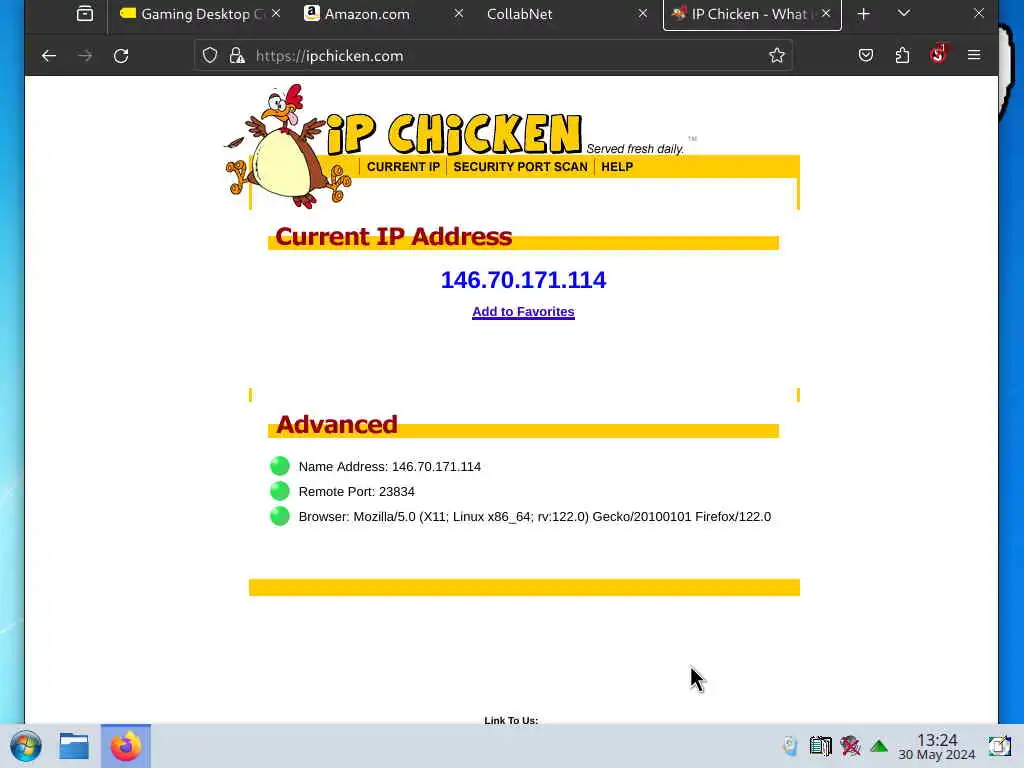Close the CollabNet tab
Image resolution: width=1024 pixels, height=768 pixels.
pos(643,14)
